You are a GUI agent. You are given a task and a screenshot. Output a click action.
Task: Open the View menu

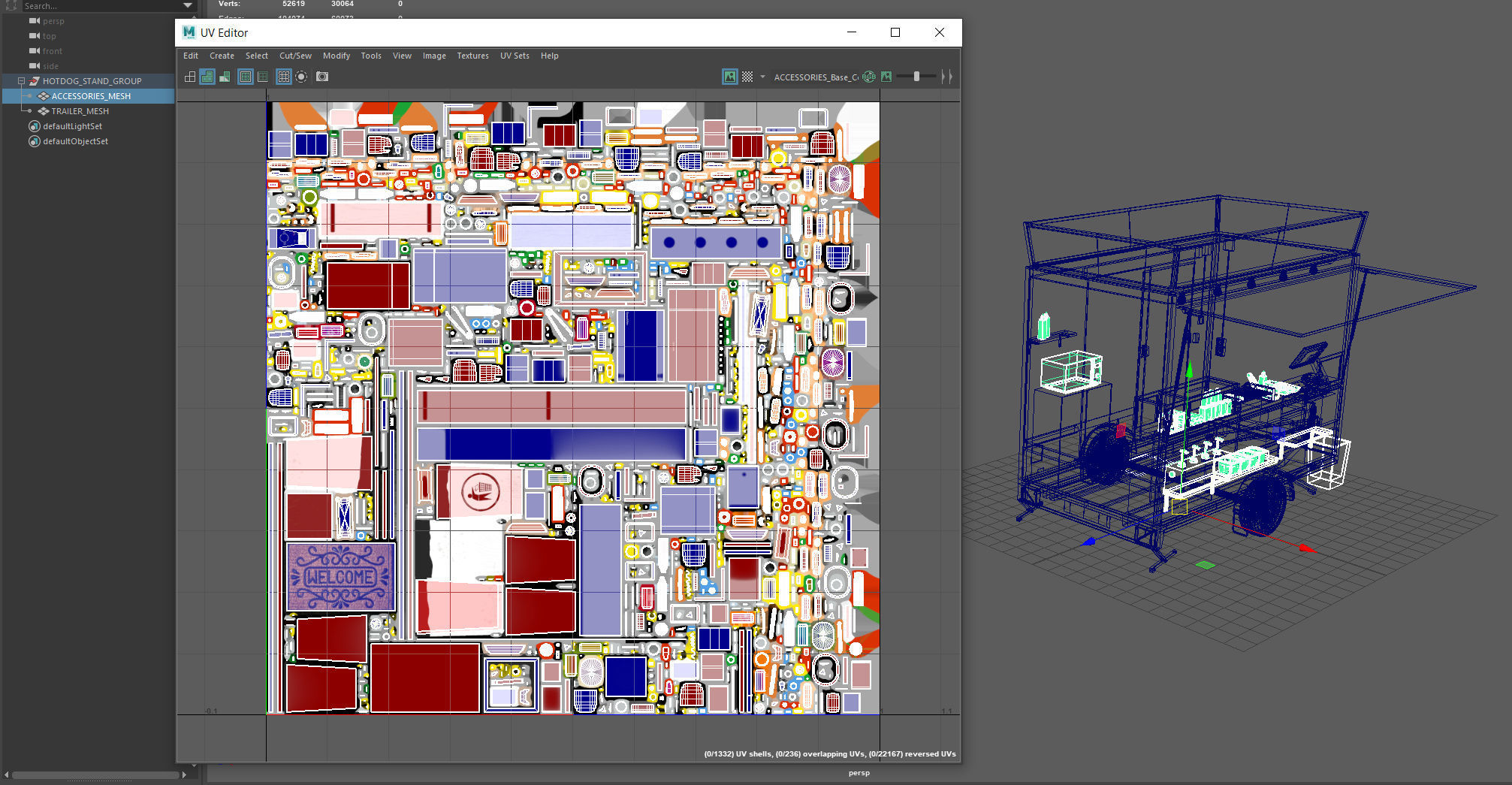(x=402, y=56)
